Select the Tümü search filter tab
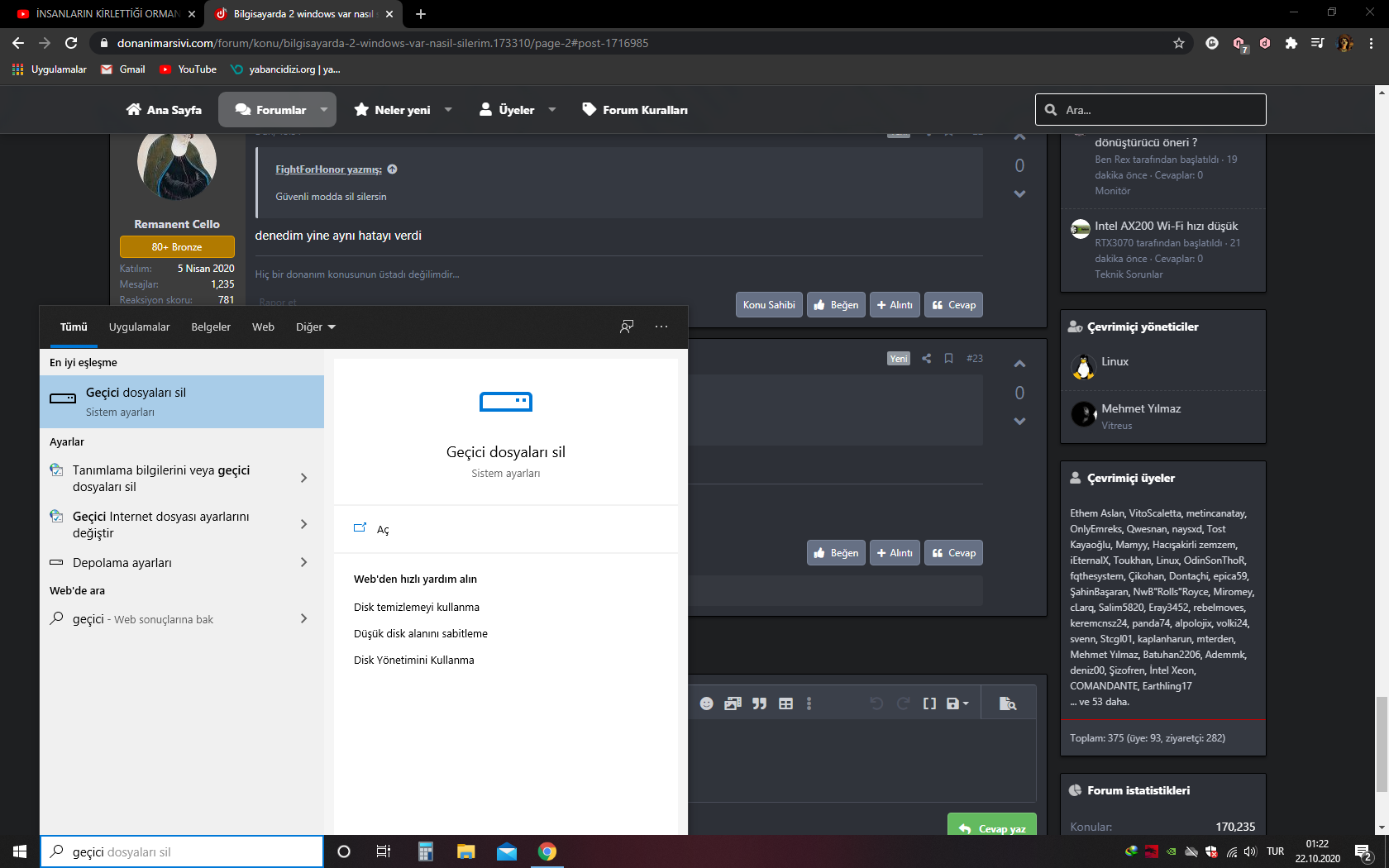Screen dimensions: 1389x868 click(74, 327)
